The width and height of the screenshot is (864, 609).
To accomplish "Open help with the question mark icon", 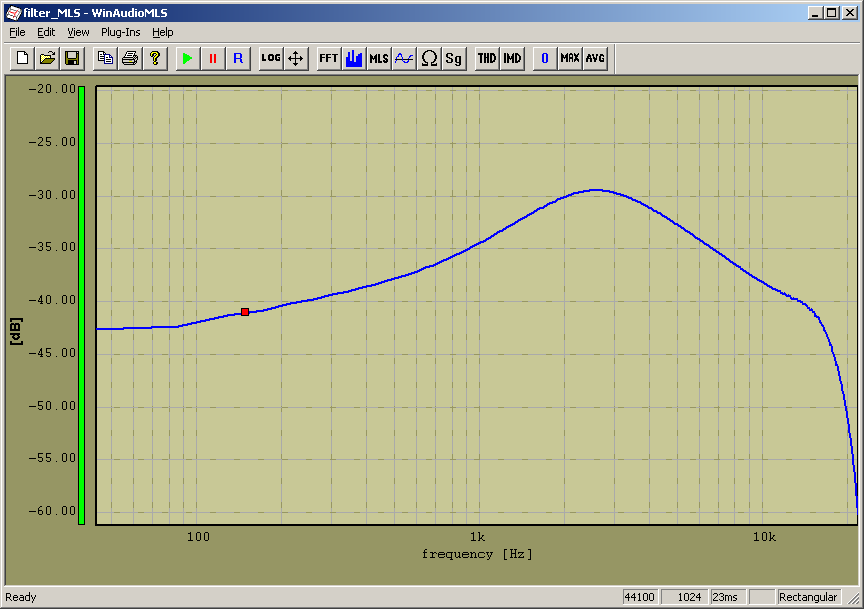I will click(x=154, y=58).
